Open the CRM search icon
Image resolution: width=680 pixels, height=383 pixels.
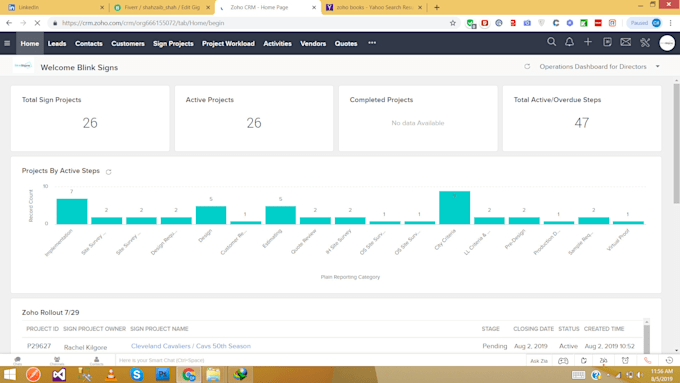click(x=551, y=42)
